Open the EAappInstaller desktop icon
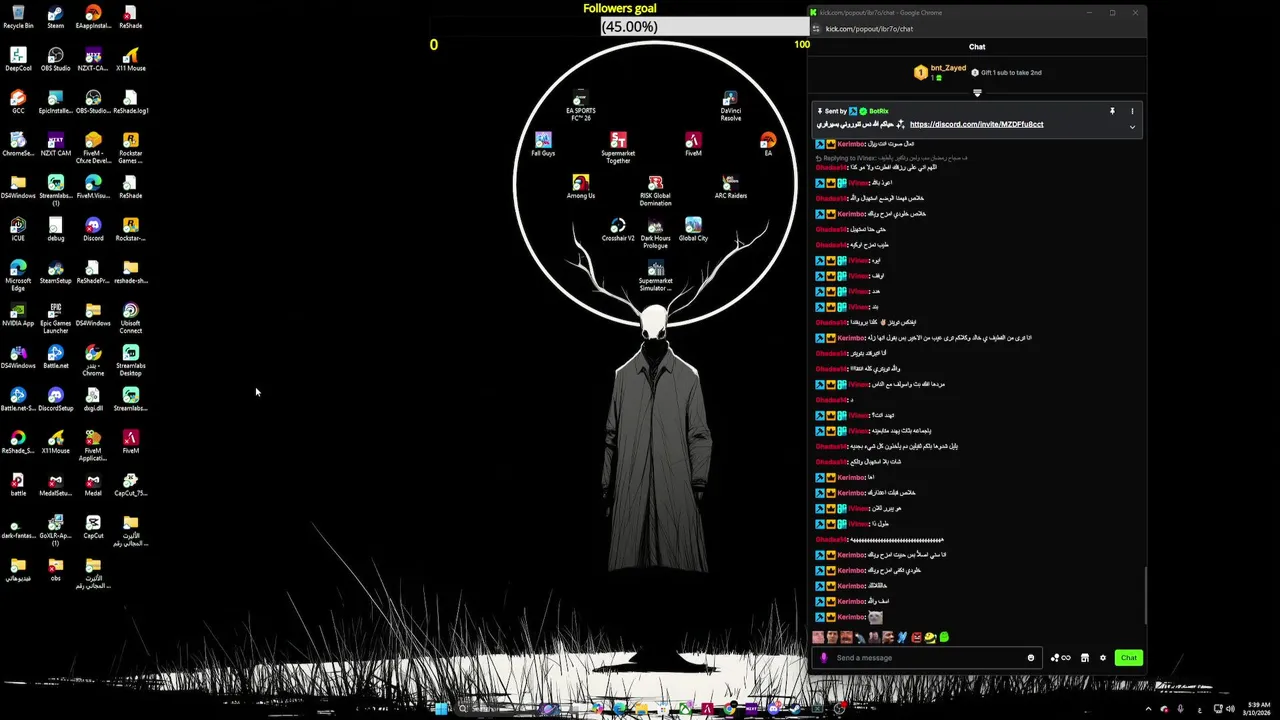 (x=93, y=17)
